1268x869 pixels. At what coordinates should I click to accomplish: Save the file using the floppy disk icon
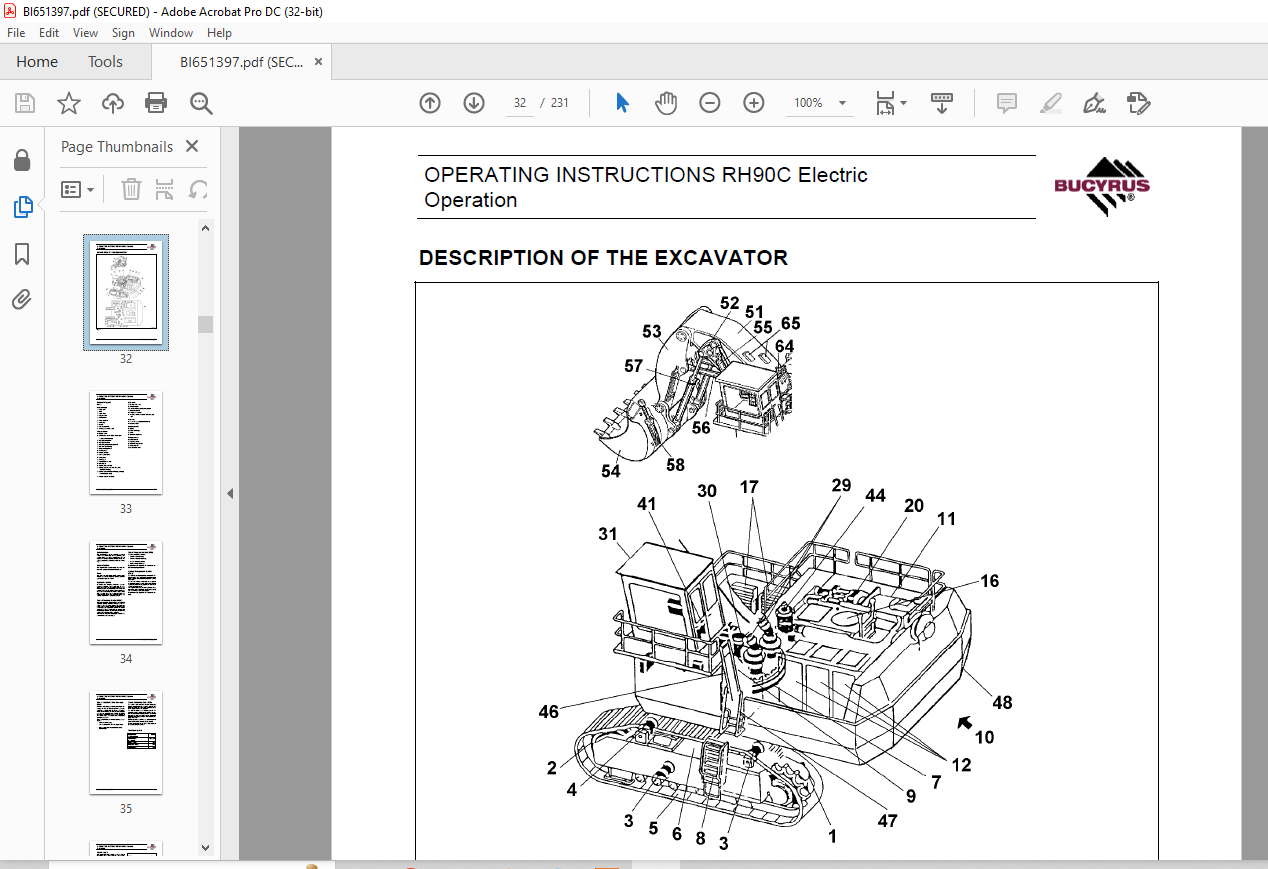25,103
